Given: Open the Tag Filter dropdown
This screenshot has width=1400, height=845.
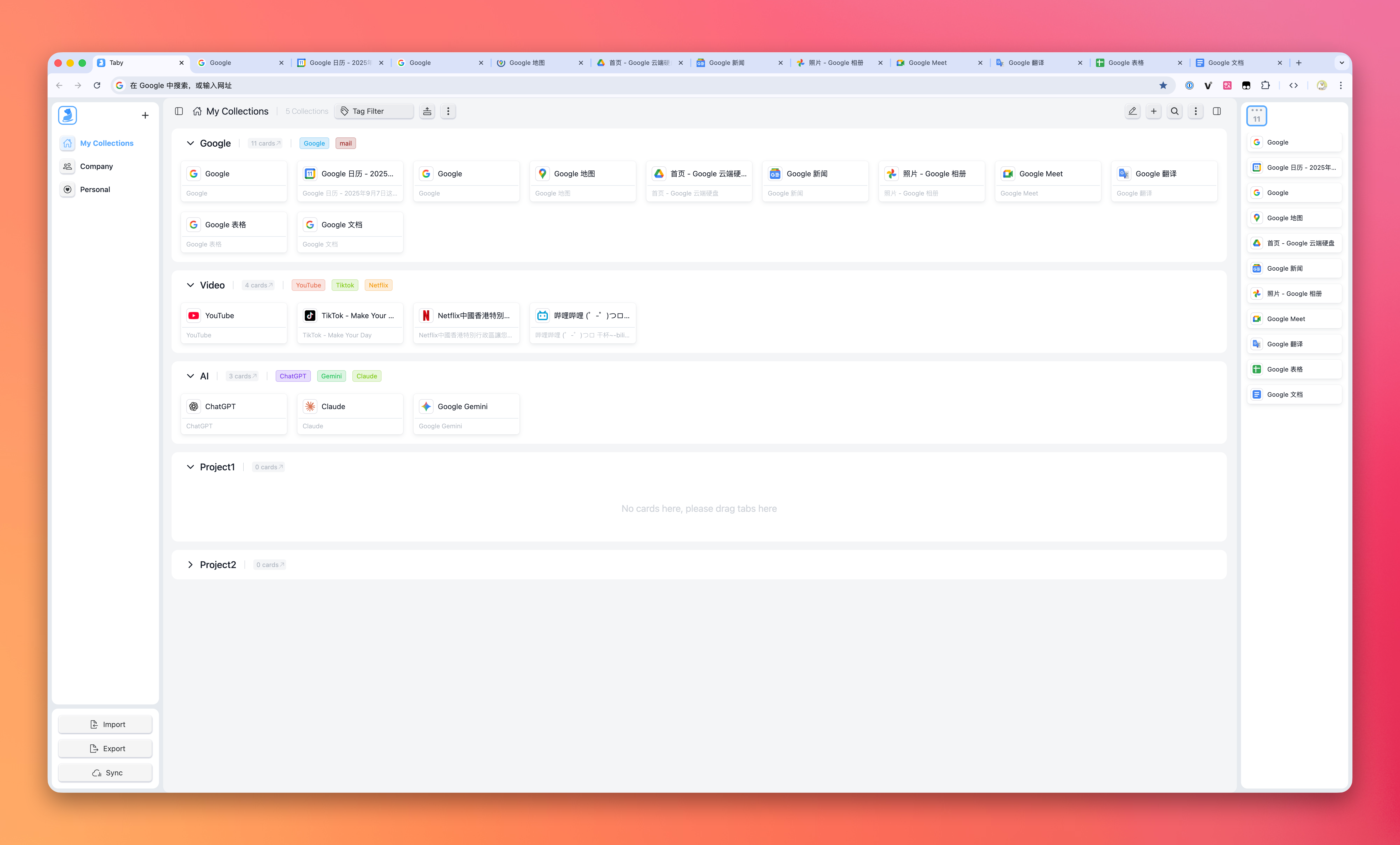Looking at the screenshot, I should click(374, 111).
